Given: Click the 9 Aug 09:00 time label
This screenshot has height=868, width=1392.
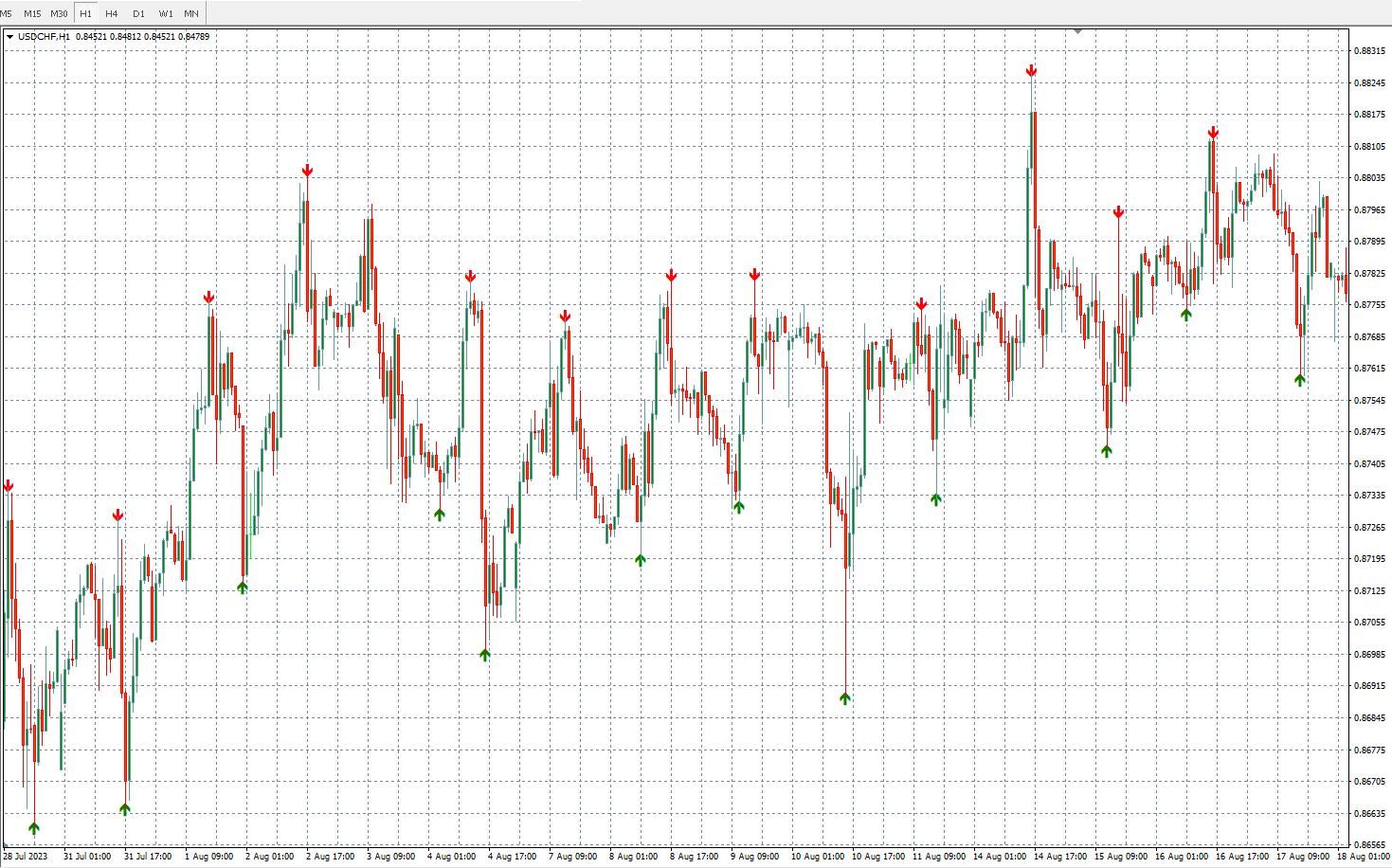Looking at the screenshot, I should [754, 857].
